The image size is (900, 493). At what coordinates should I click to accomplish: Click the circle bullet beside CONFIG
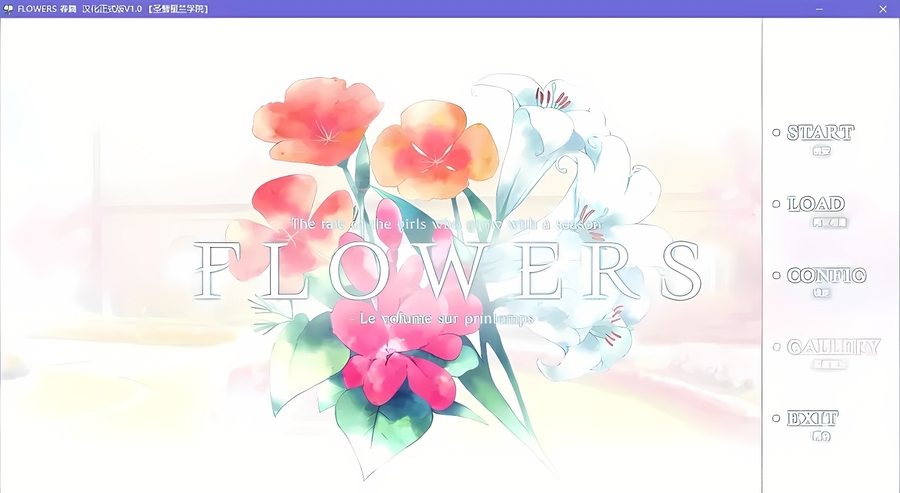pos(776,275)
